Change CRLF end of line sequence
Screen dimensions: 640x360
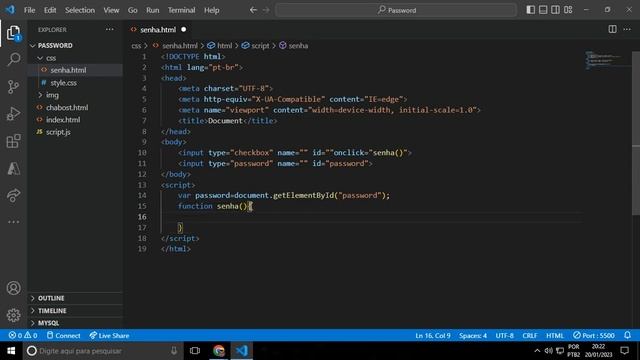(529, 336)
